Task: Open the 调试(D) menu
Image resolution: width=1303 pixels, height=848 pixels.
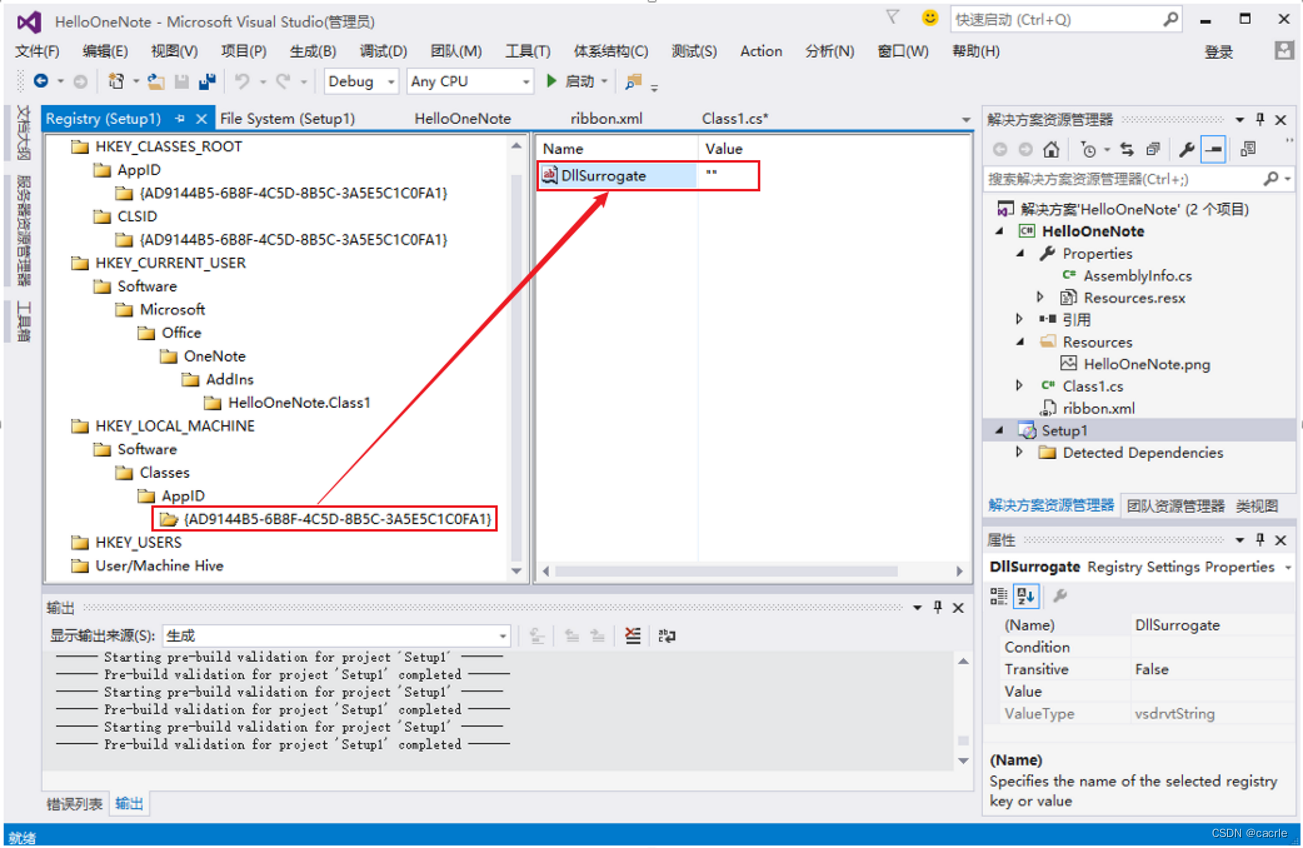Action: (x=383, y=51)
